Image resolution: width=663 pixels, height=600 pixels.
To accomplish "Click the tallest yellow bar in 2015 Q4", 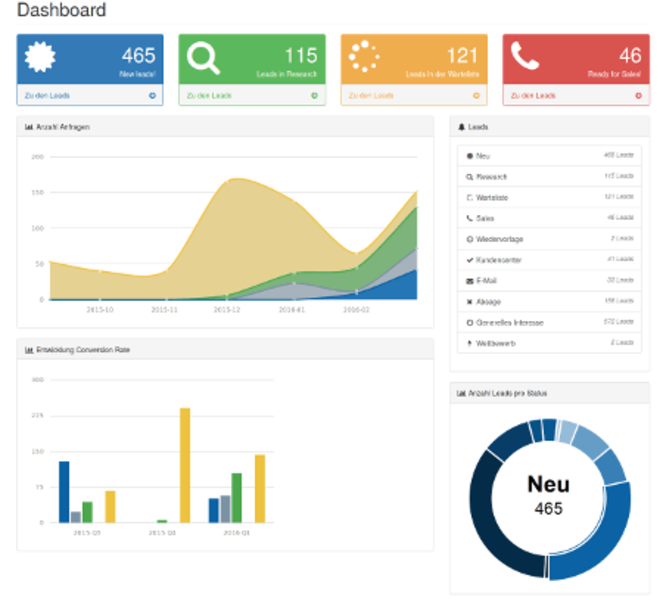I will point(185,465).
